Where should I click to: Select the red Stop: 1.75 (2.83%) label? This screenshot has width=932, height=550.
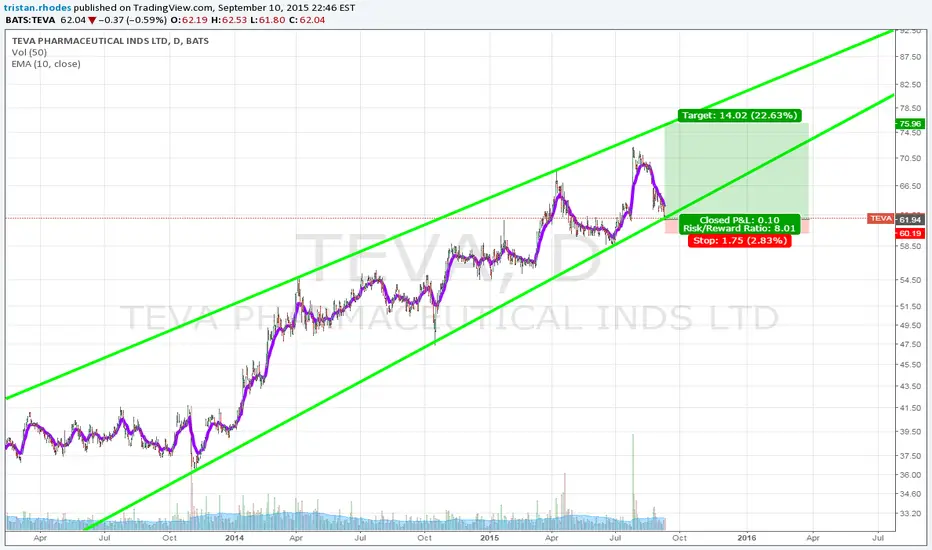click(x=739, y=241)
